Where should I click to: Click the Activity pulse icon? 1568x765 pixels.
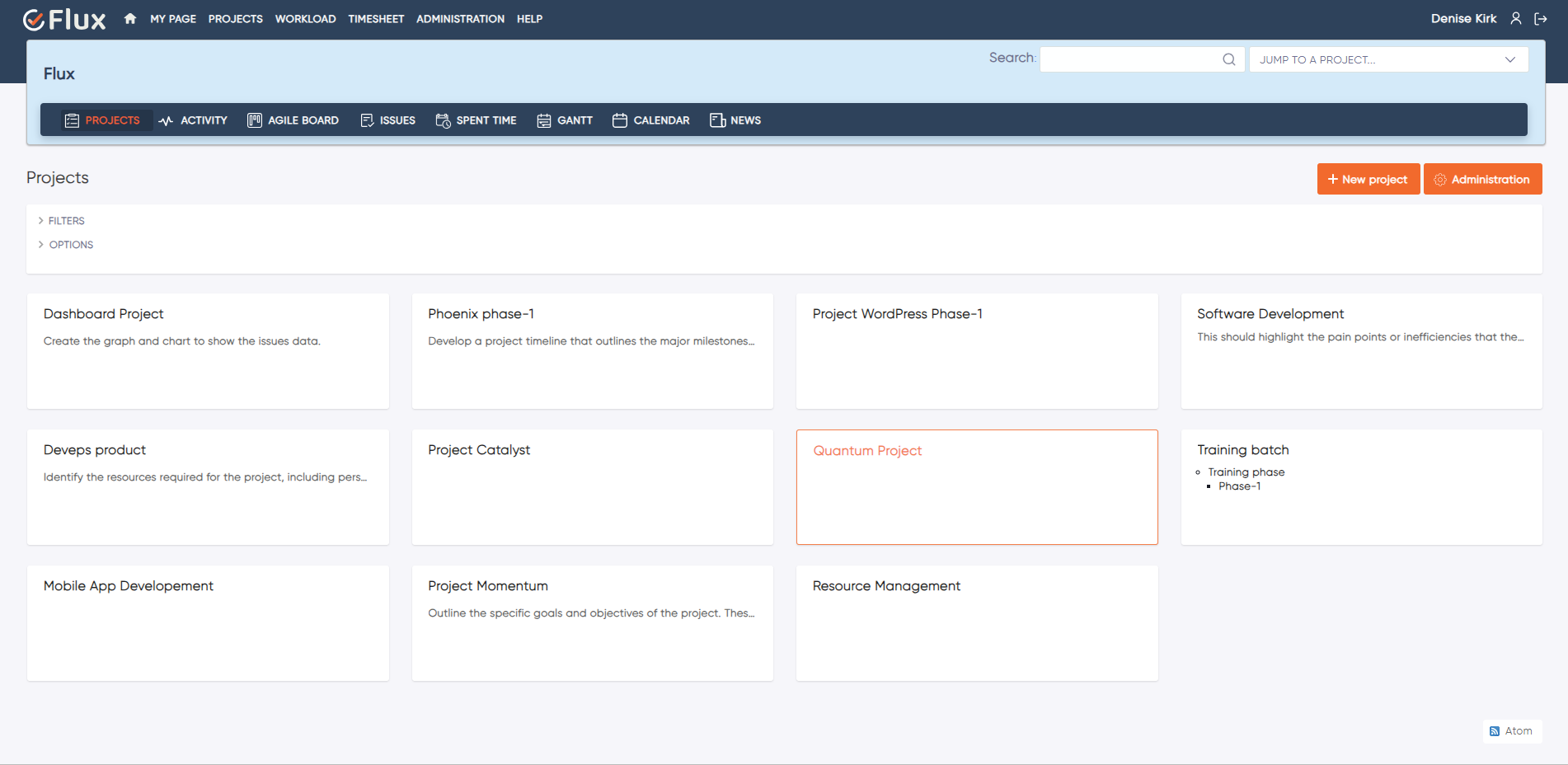click(x=166, y=120)
